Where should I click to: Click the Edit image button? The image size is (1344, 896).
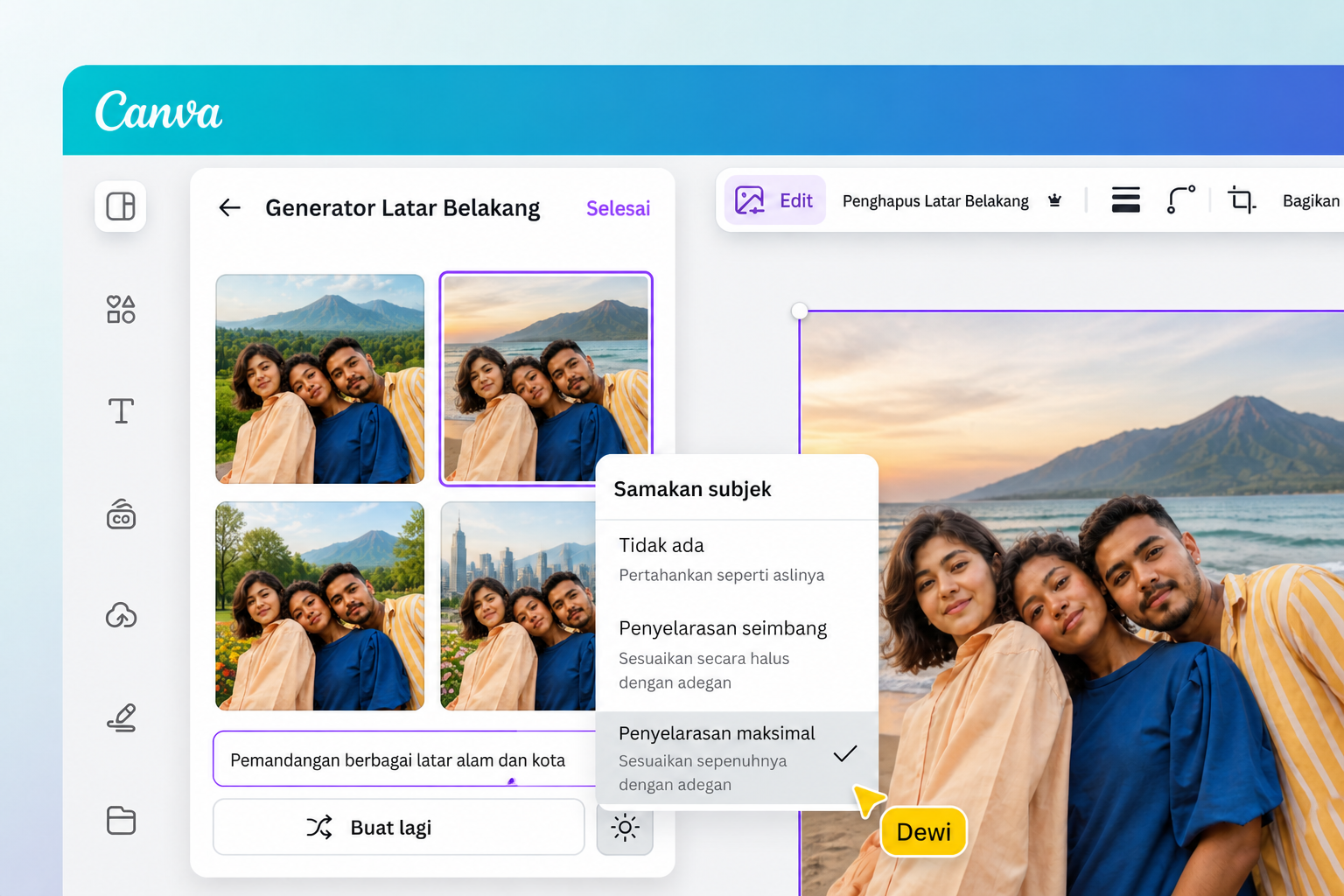[x=774, y=200]
